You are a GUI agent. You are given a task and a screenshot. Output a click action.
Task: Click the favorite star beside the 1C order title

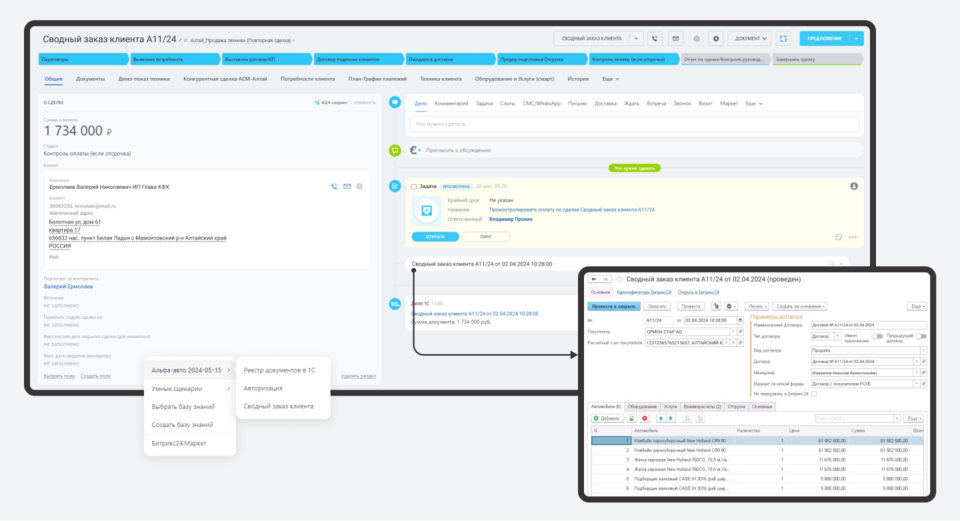click(x=619, y=279)
